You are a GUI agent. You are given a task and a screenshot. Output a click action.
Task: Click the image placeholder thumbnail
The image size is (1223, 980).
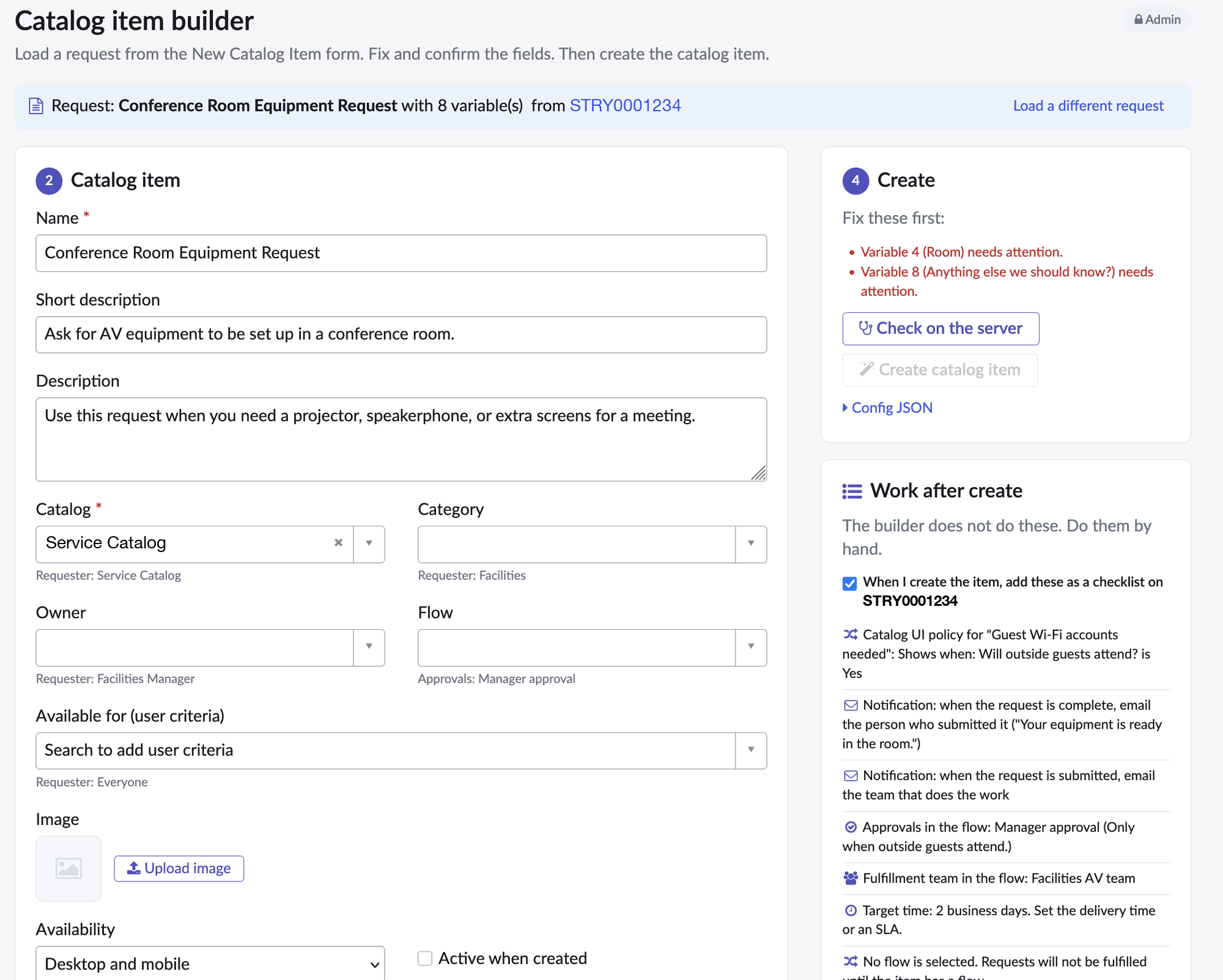(68, 868)
